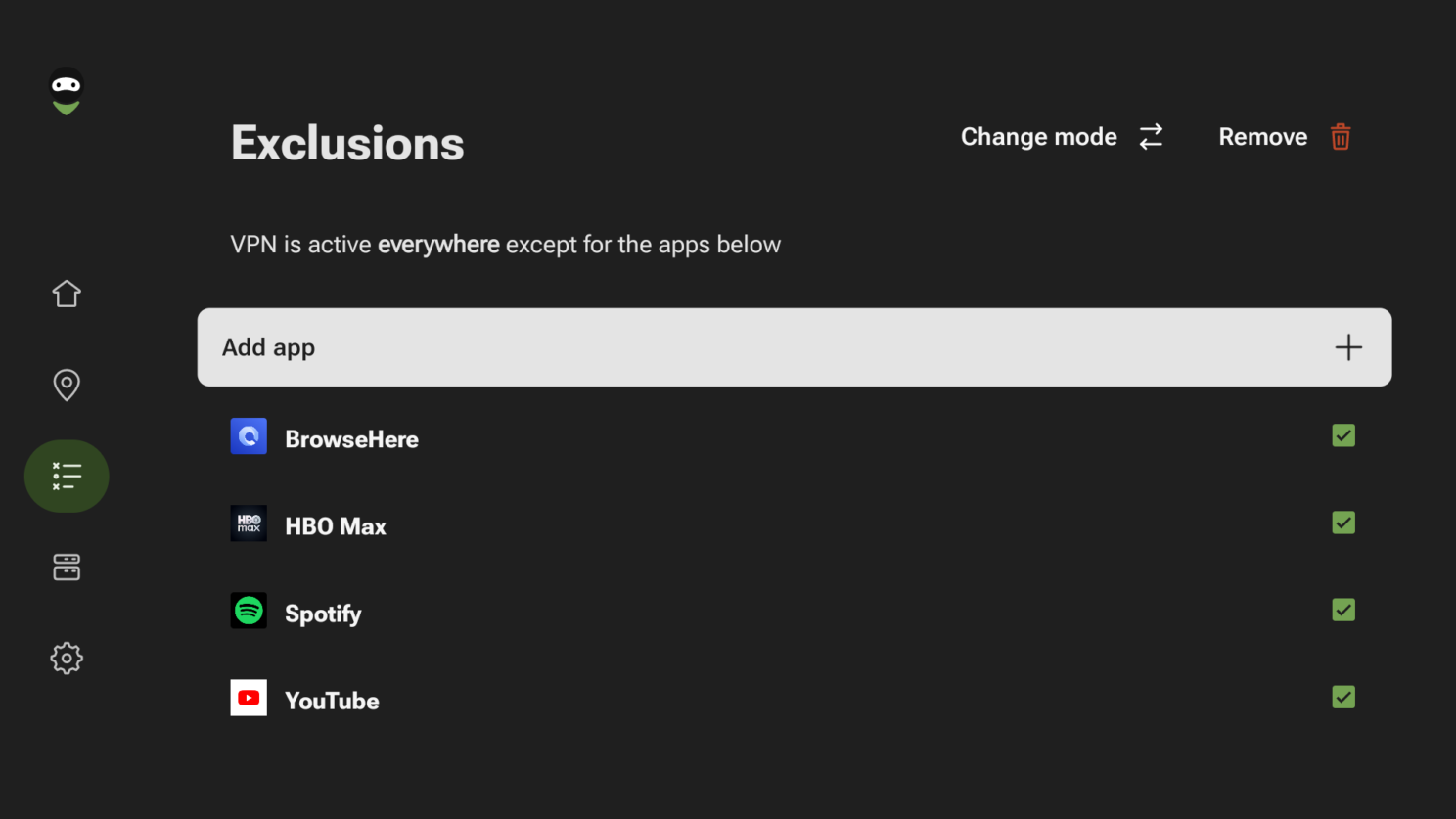Open Settings gear in sidebar
This screenshot has width=1456, height=819.
tap(67, 658)
